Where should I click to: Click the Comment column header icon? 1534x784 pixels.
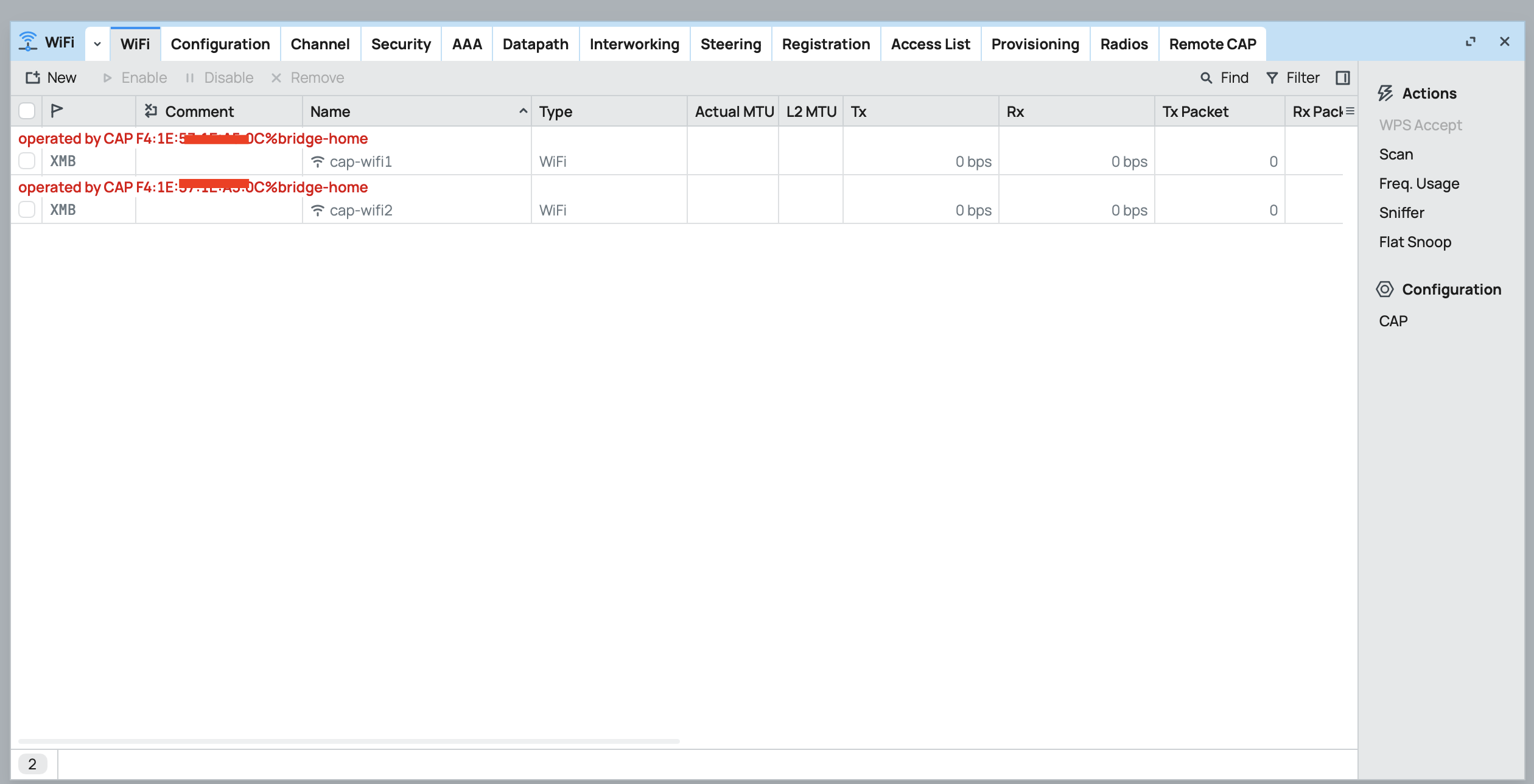pos(151,111)
